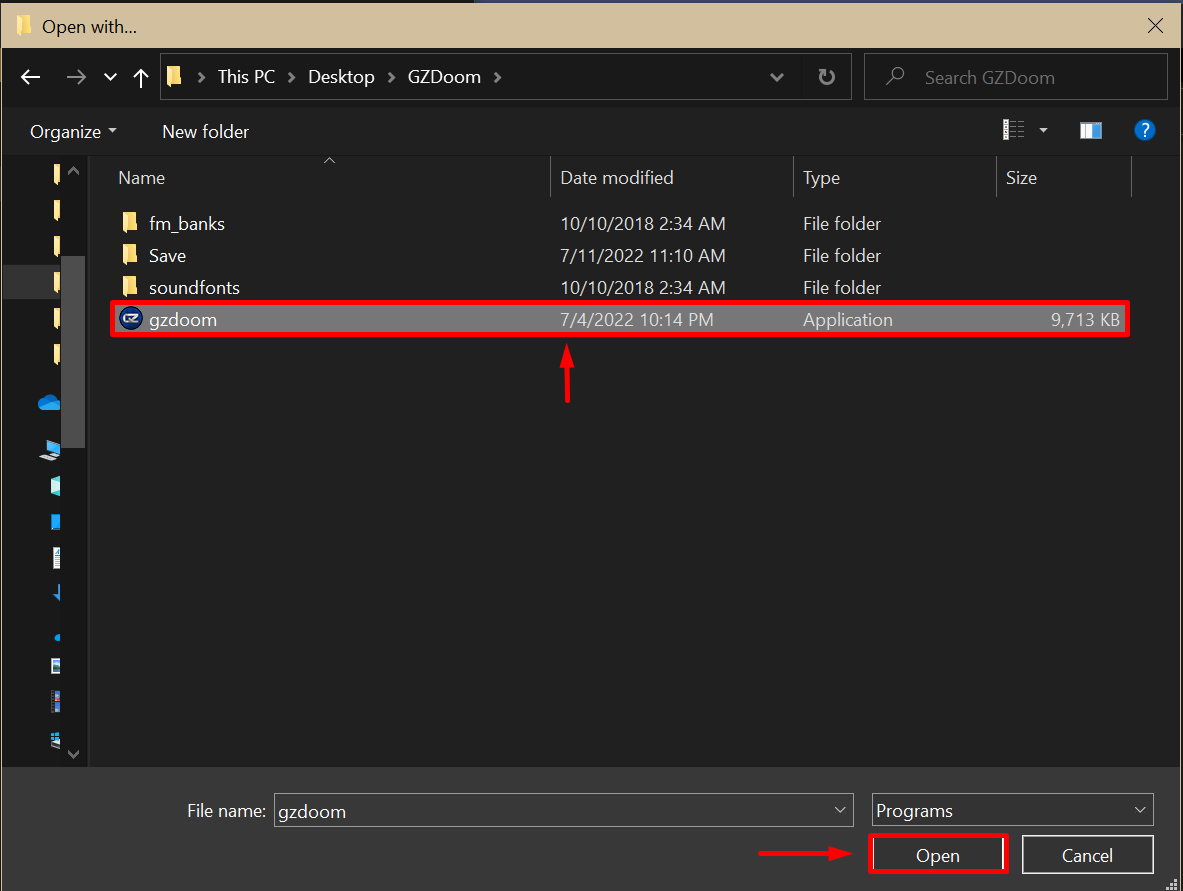The image size is (1183, 891).
Task: Click the Application type cell
Action: click(x=847, y=320)
